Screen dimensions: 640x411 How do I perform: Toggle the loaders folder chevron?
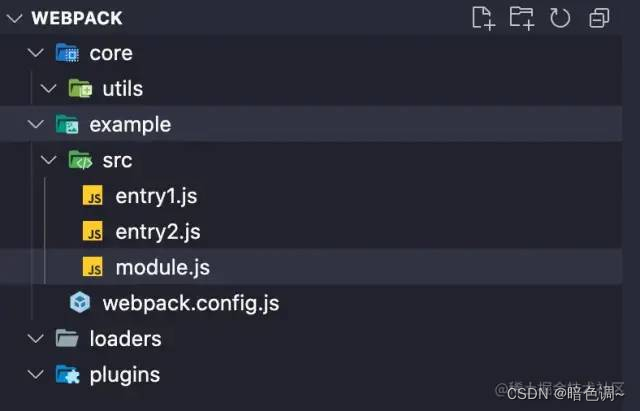coord(36,339)
